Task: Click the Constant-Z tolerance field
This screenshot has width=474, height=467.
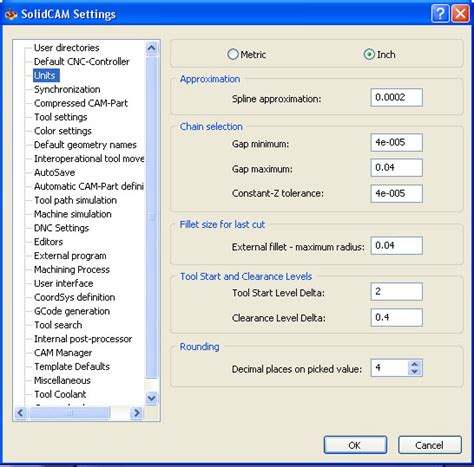Action: click(x=396, y=193)
